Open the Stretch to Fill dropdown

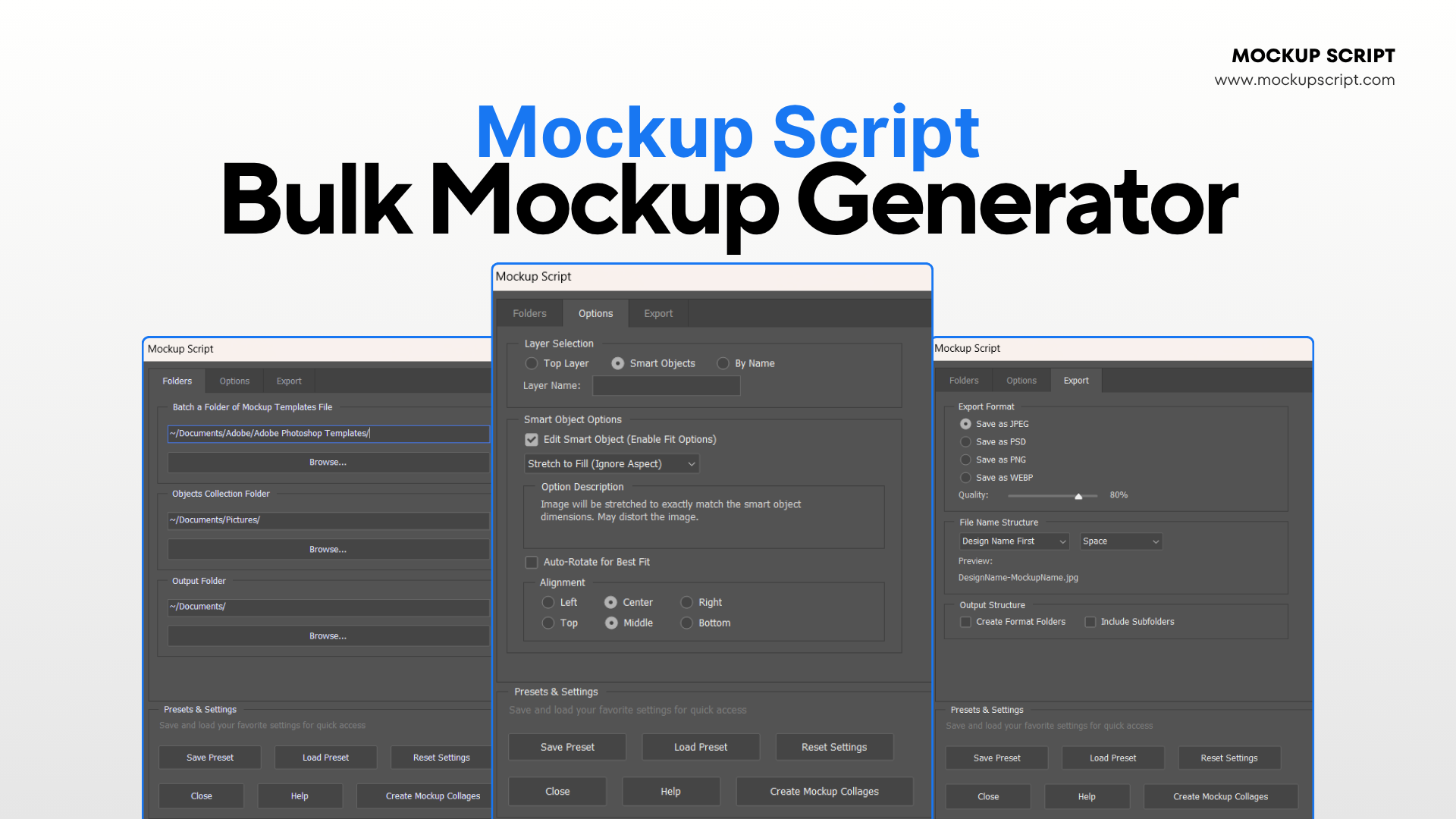pyautogui.click(x=610, y=463)
